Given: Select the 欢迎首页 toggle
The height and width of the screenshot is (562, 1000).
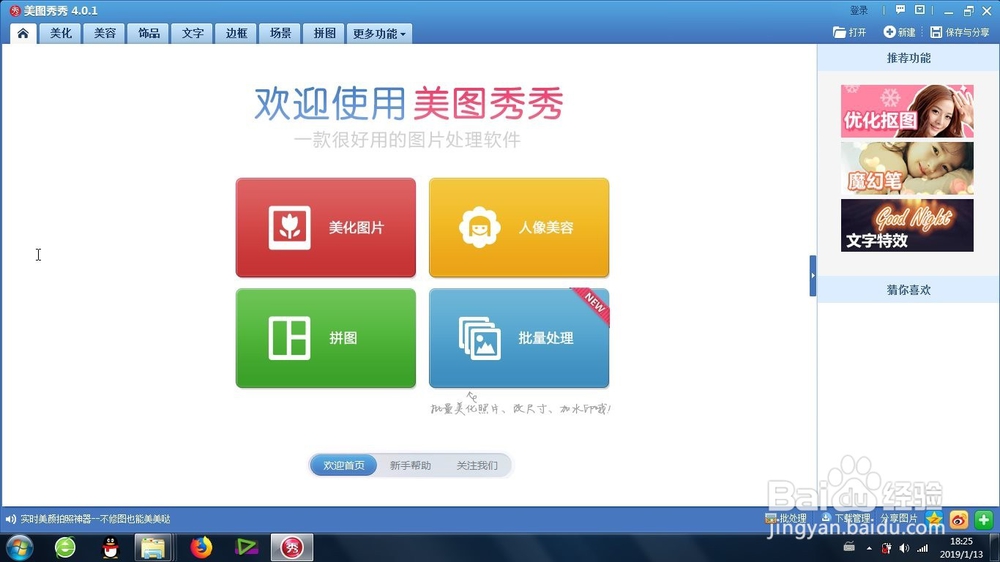Looking at the screenshot, I should coord(344,465).
